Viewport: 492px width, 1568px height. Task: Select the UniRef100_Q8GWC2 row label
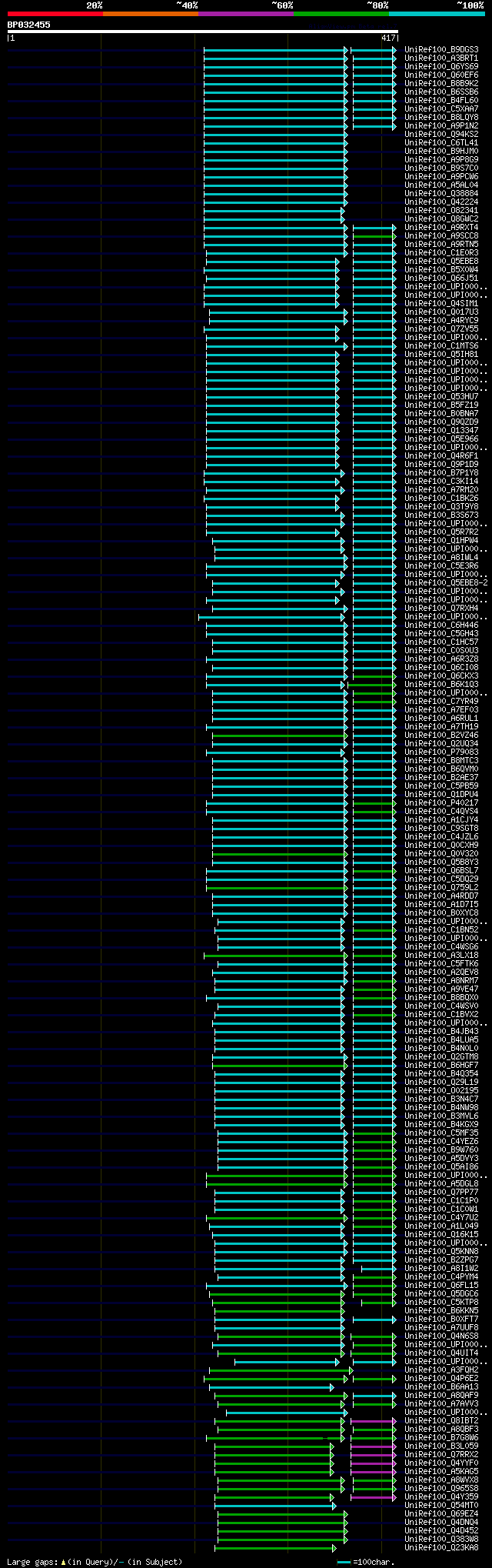point(441,219)
